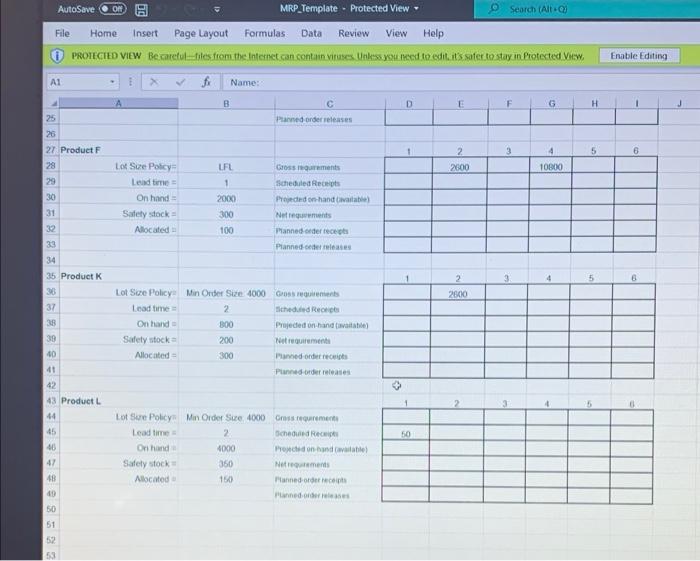700x561 pixels.
Task: Select row 27 header
Action: coord(51,150)
